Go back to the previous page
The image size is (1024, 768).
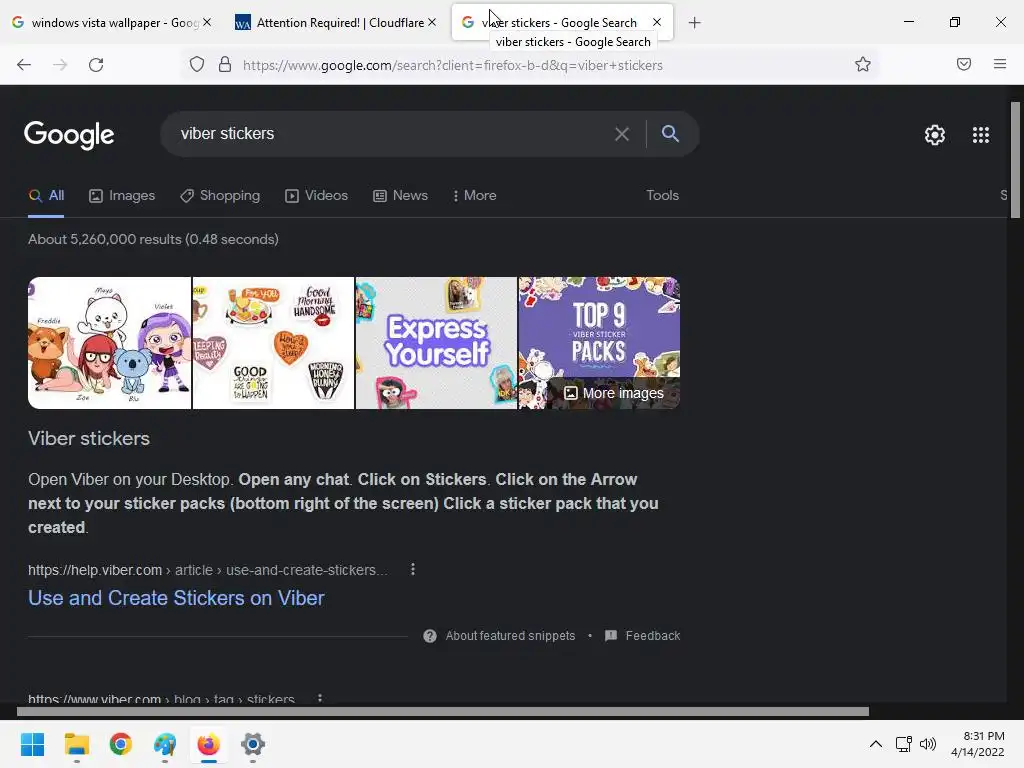point(24,65)
